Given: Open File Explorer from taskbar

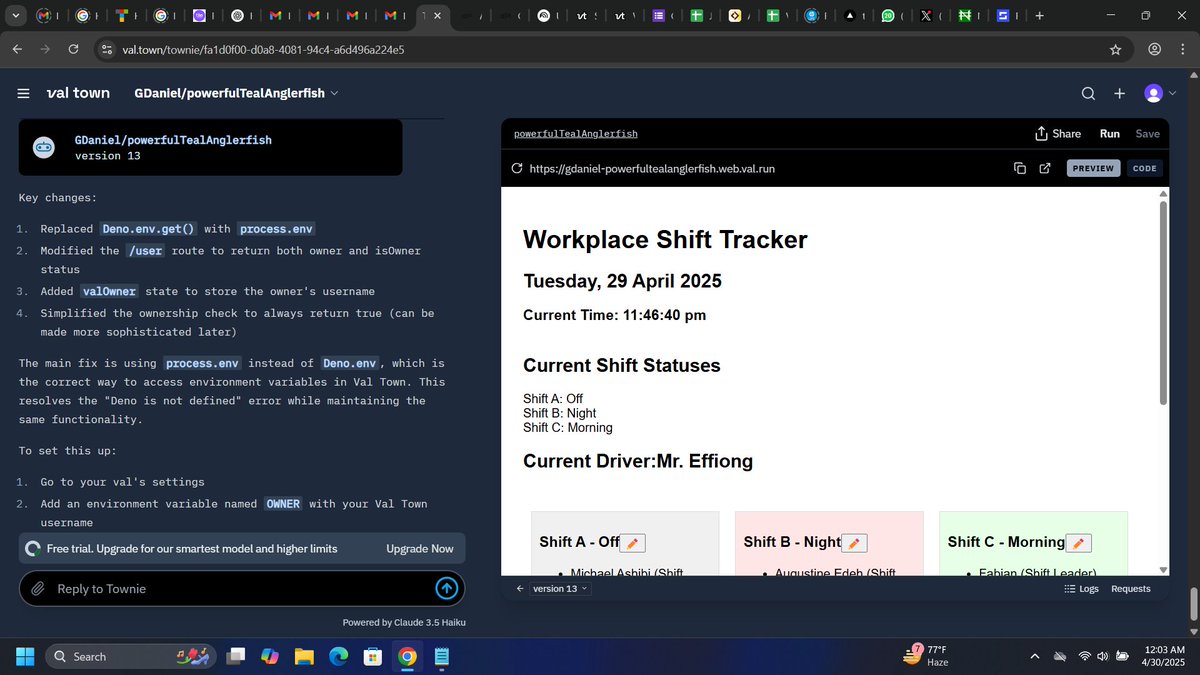Looking at the screenshot, I should click(x=304, y=657).
